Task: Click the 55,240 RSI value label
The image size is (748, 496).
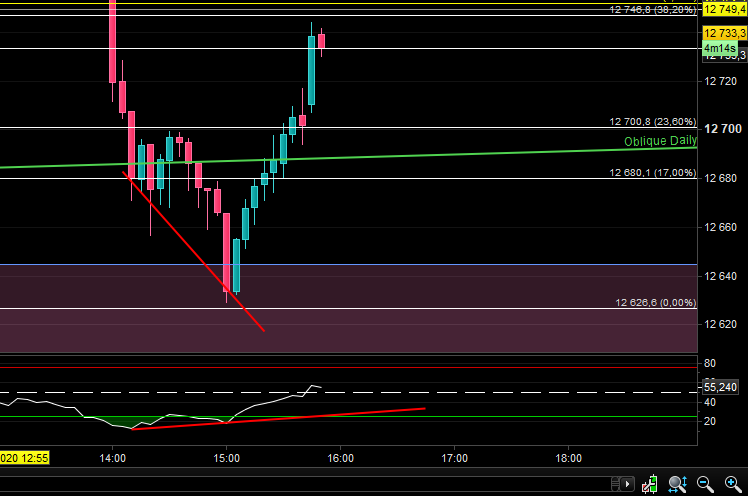Action: click(720, 387)
